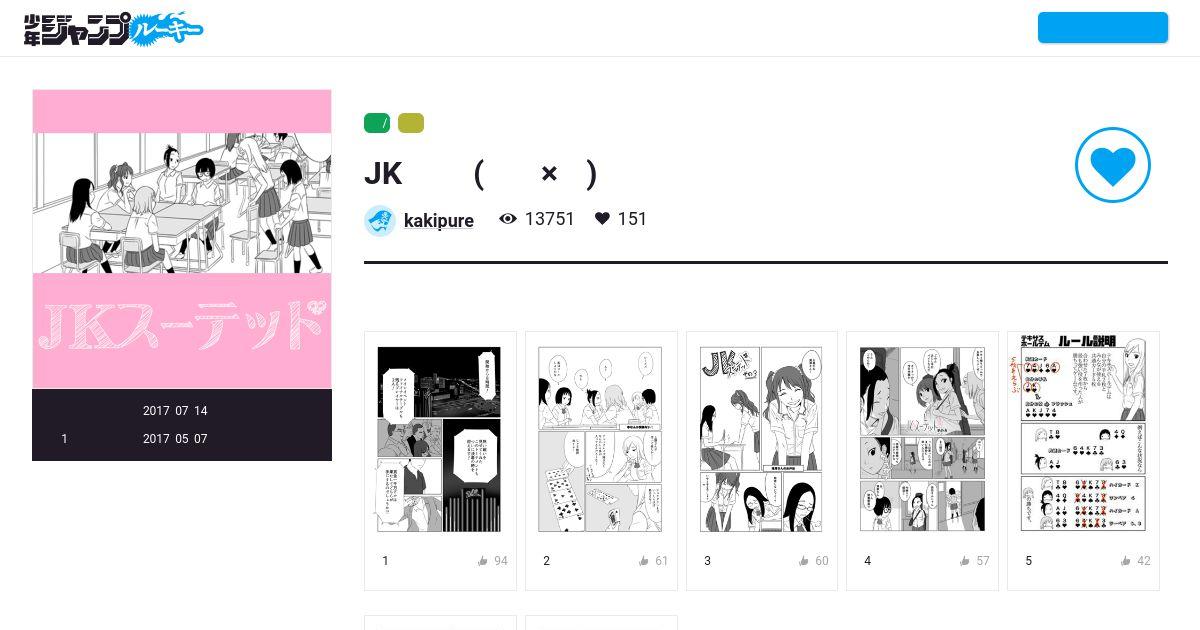Open the kakipure author avatar icon
This screenshot has width=1200, height=630.
point(380,221)
